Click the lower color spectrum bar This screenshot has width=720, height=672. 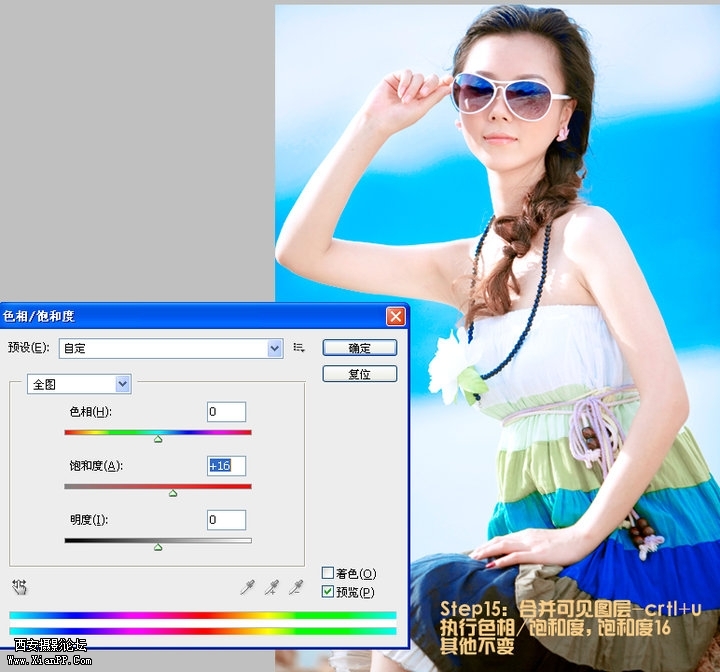point(202,631)
